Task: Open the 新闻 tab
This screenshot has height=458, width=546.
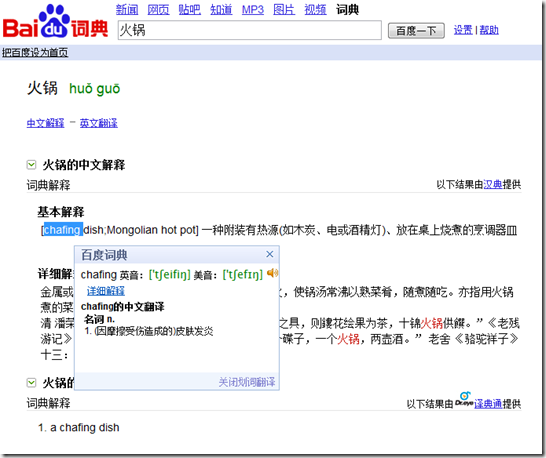Action: 127,10
